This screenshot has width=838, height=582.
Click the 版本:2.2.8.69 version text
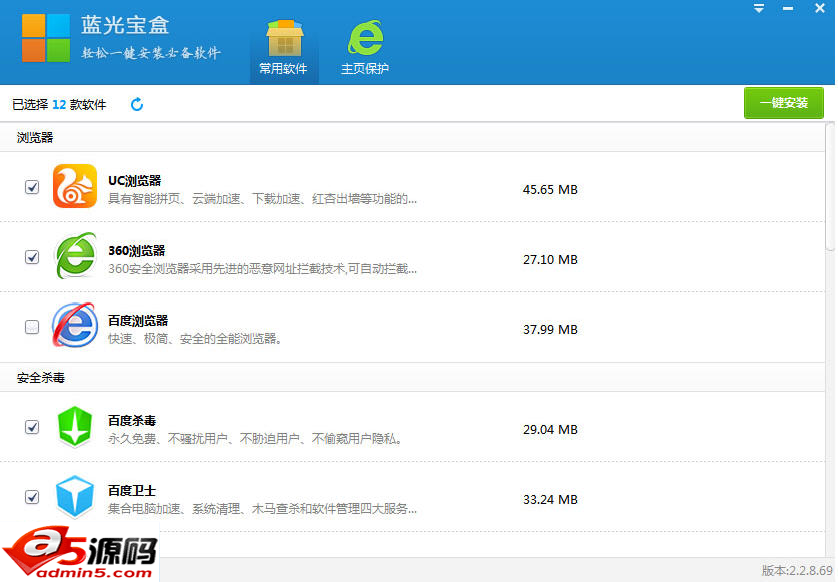797,570
